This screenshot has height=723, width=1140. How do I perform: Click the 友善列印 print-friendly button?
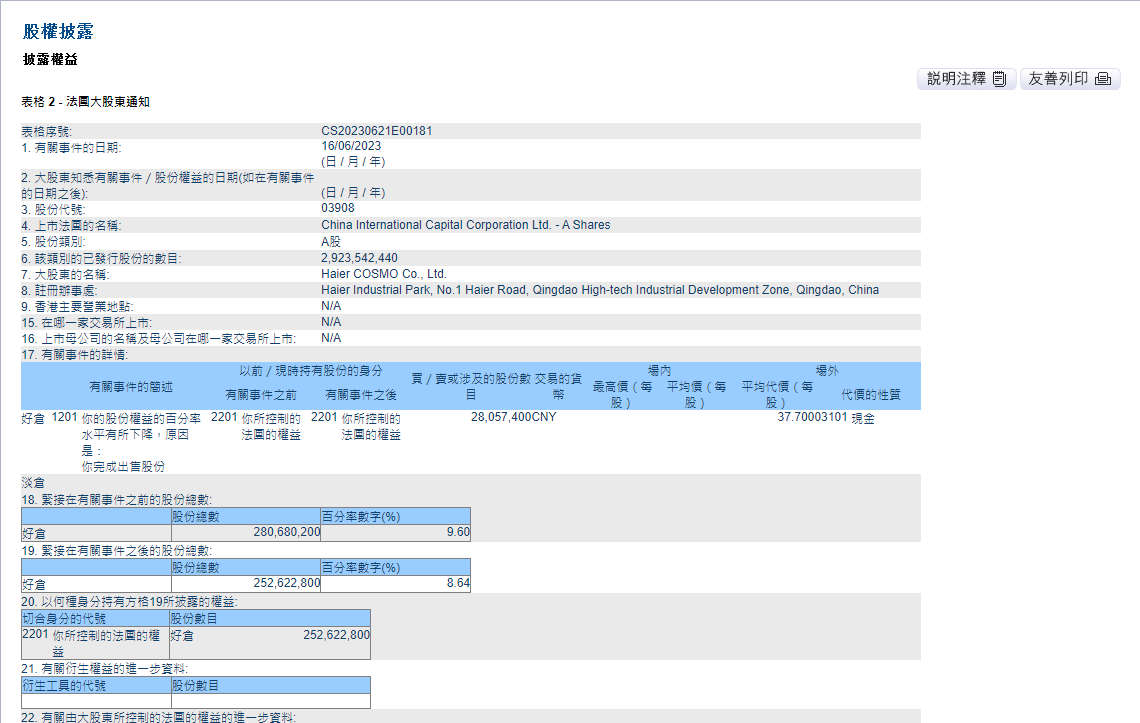point(1069,79)
